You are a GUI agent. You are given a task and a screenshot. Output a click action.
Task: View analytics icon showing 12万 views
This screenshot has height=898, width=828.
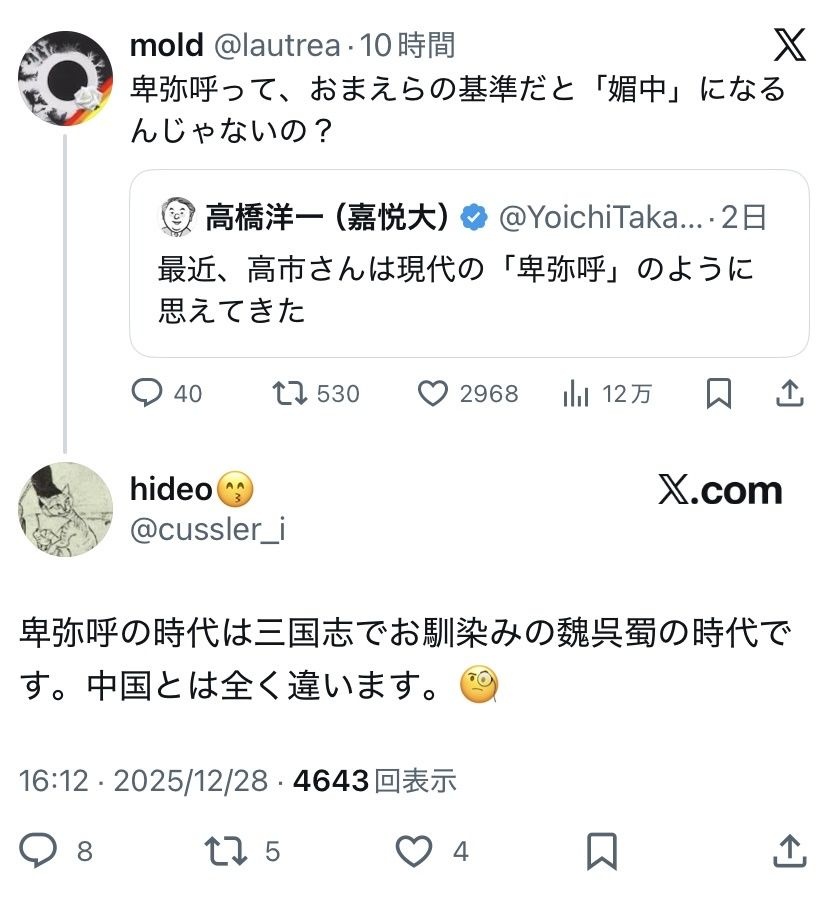(576, 394)
